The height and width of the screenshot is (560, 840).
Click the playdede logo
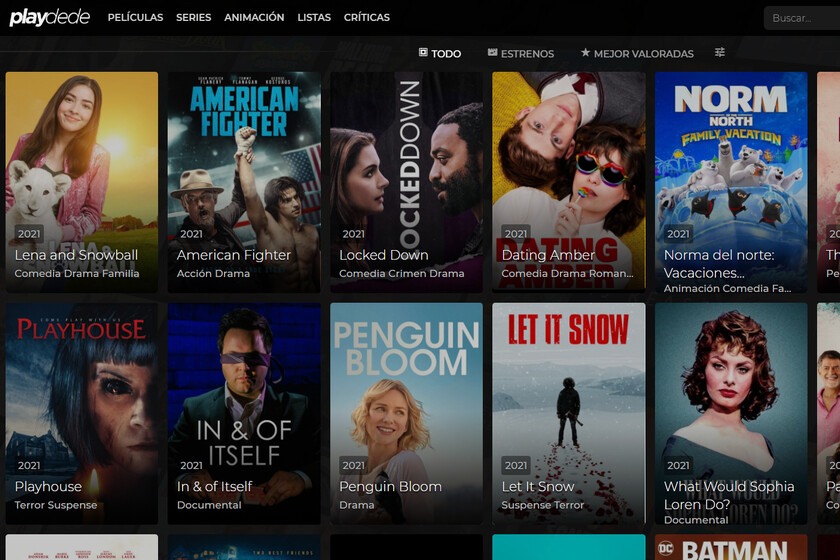click(50, 17)
